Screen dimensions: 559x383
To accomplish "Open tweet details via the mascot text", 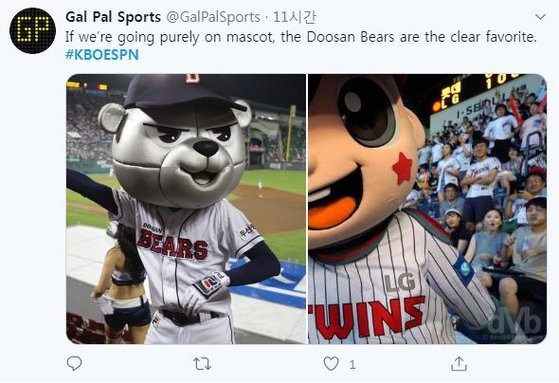I will [301, 37].
